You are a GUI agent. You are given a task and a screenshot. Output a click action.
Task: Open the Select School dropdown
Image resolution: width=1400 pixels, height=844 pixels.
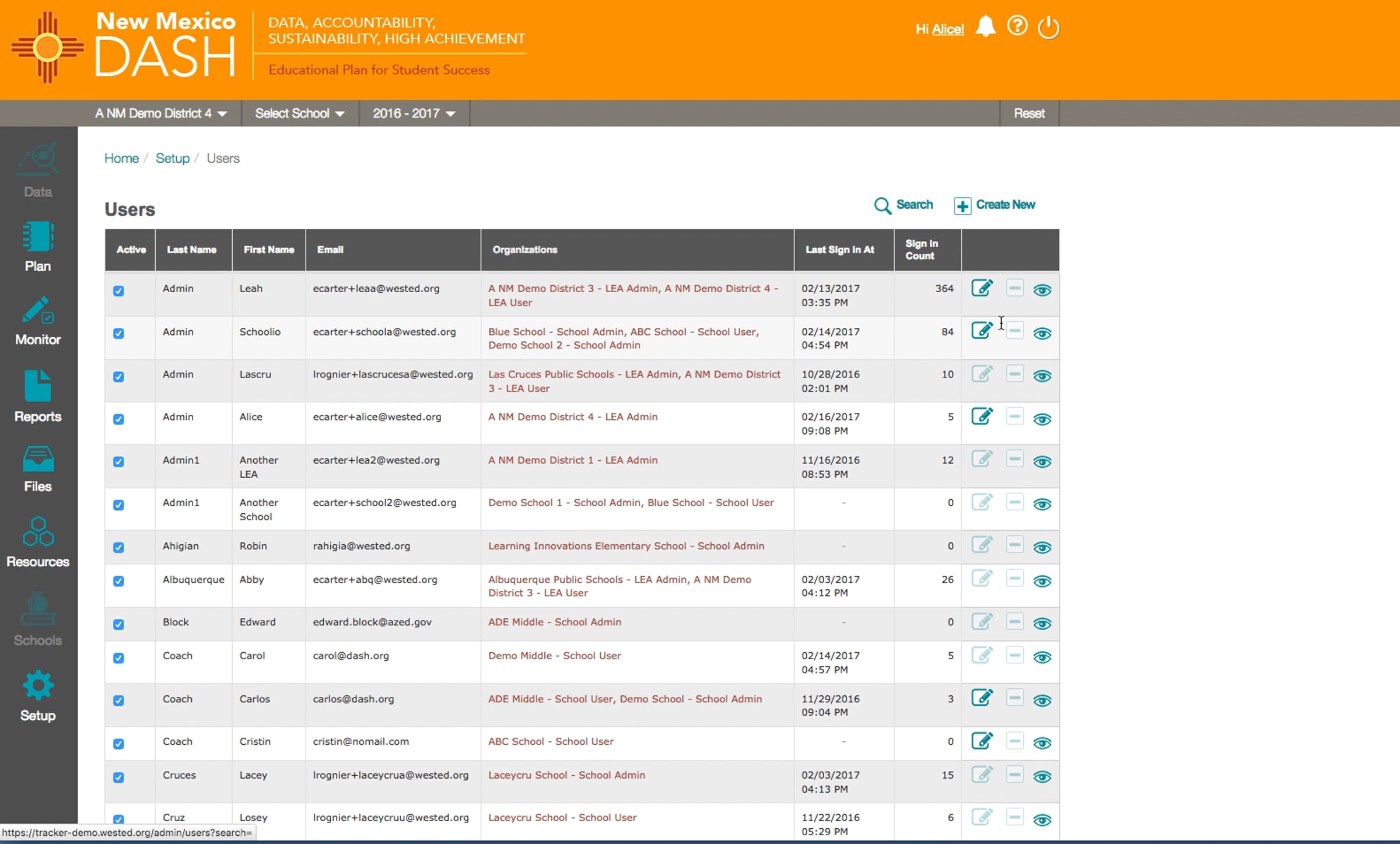point(299,113)
